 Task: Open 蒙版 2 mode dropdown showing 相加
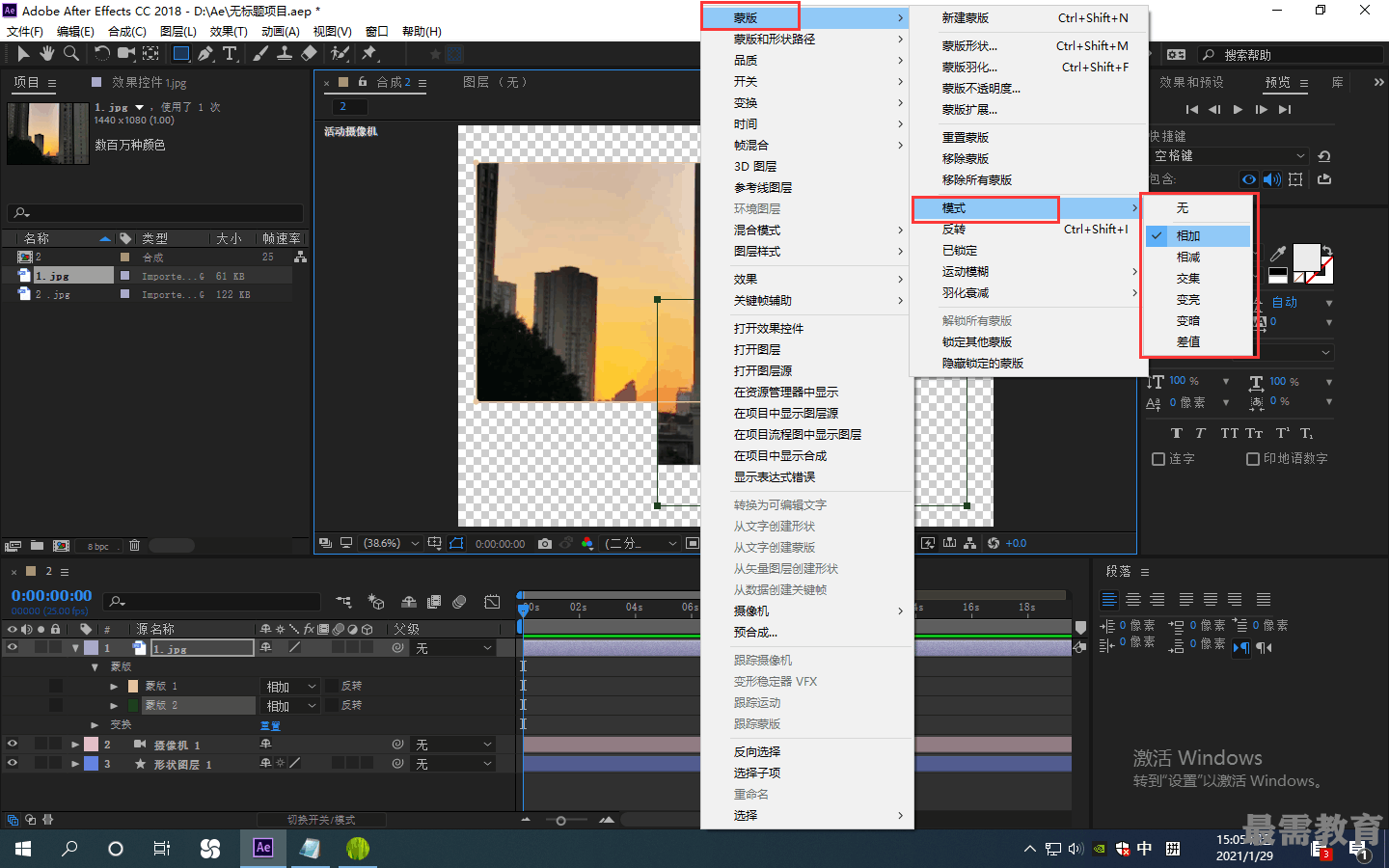click(290, 706)
